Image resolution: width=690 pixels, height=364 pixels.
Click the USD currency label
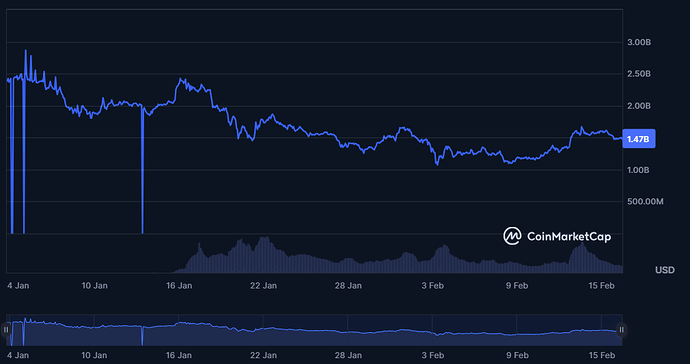[664, 270]
